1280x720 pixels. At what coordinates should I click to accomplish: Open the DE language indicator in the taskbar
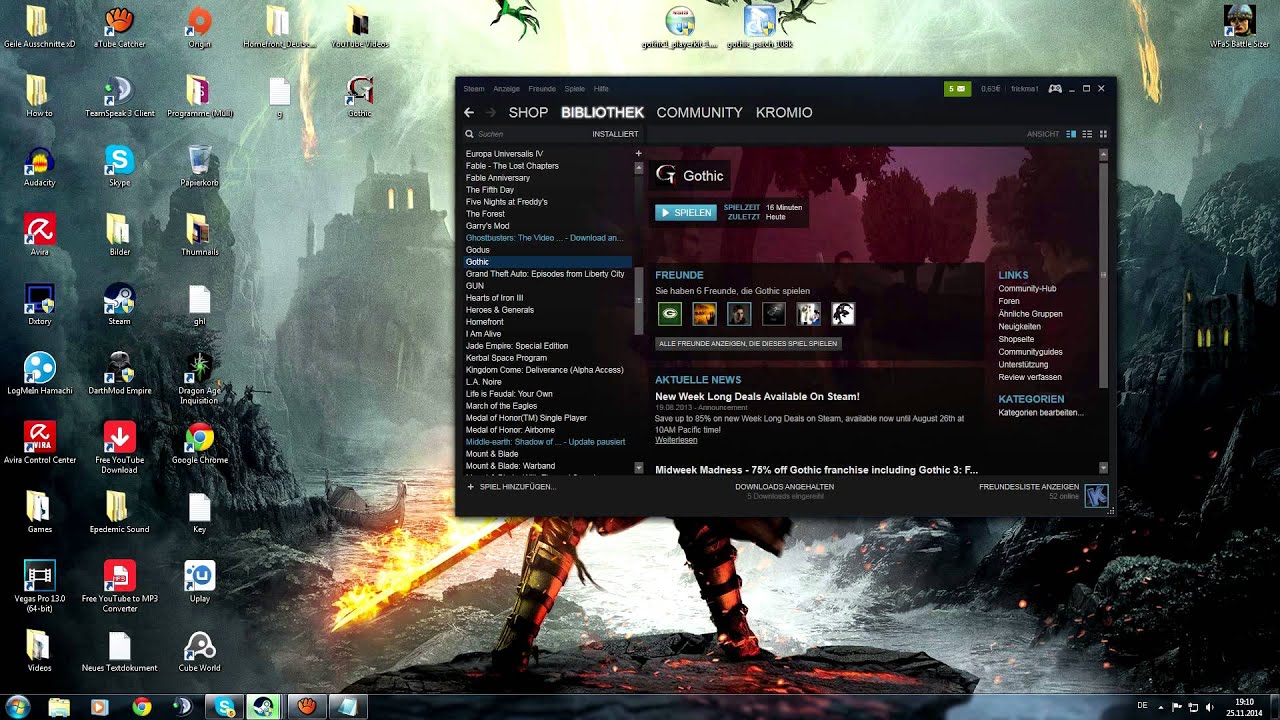coord(1143,706)
